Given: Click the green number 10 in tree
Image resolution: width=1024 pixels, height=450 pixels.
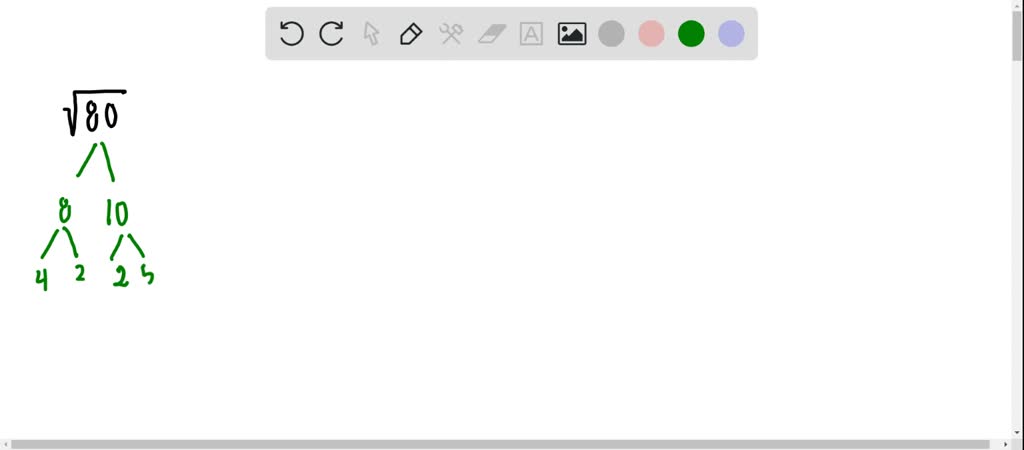Looking at the screenshot, I should (x=117, y=213).
